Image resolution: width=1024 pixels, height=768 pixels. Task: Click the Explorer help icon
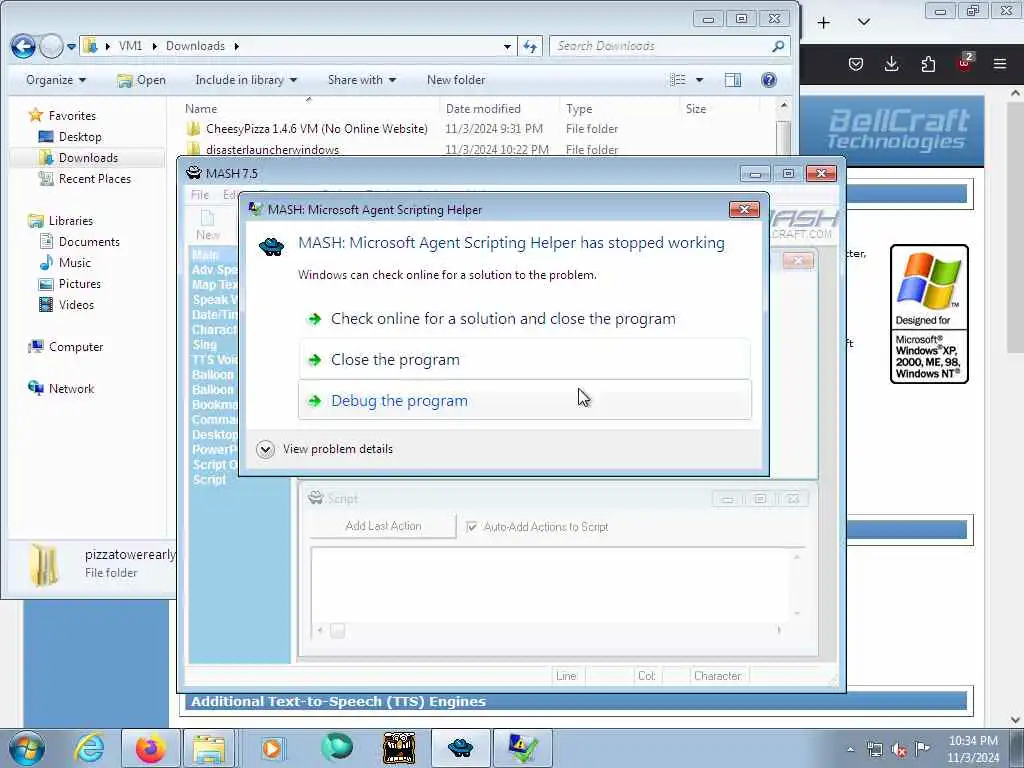tap(769, 80)
